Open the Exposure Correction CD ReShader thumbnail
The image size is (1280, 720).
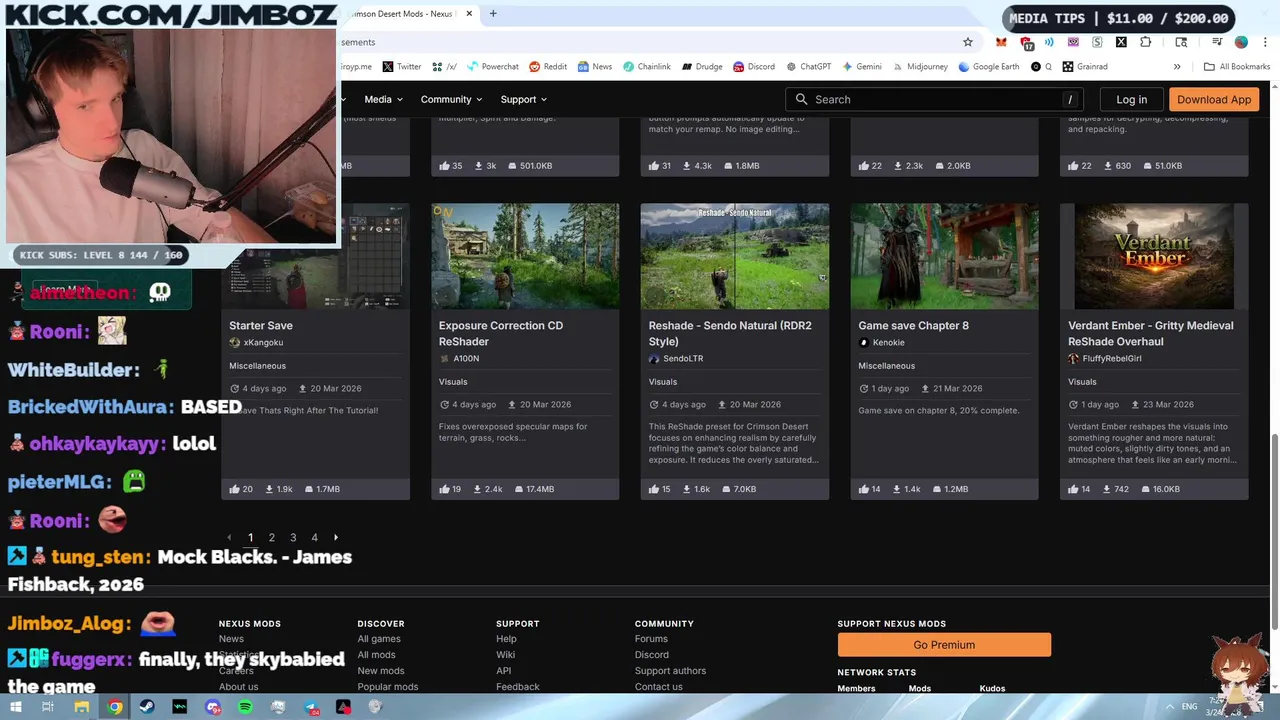(525, 256)
